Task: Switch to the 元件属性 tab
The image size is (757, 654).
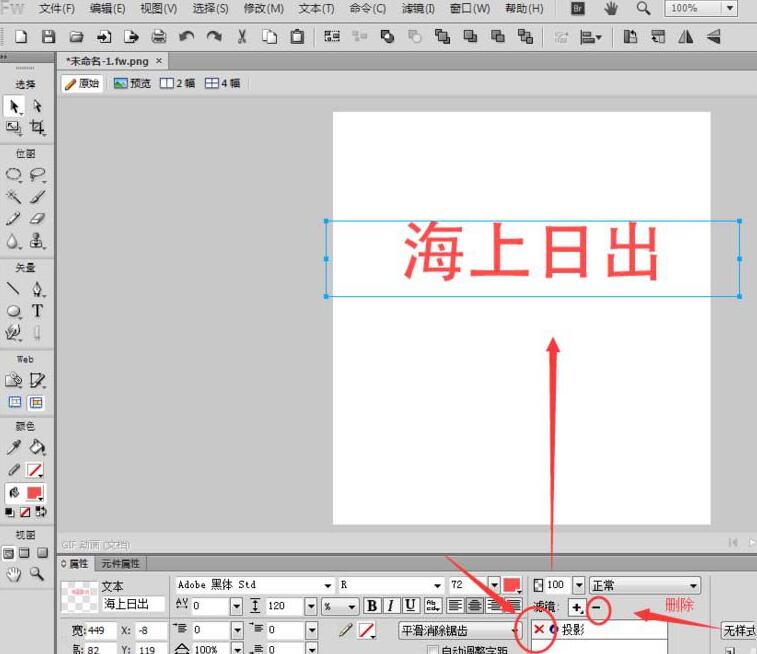Action: pos(120,564)
